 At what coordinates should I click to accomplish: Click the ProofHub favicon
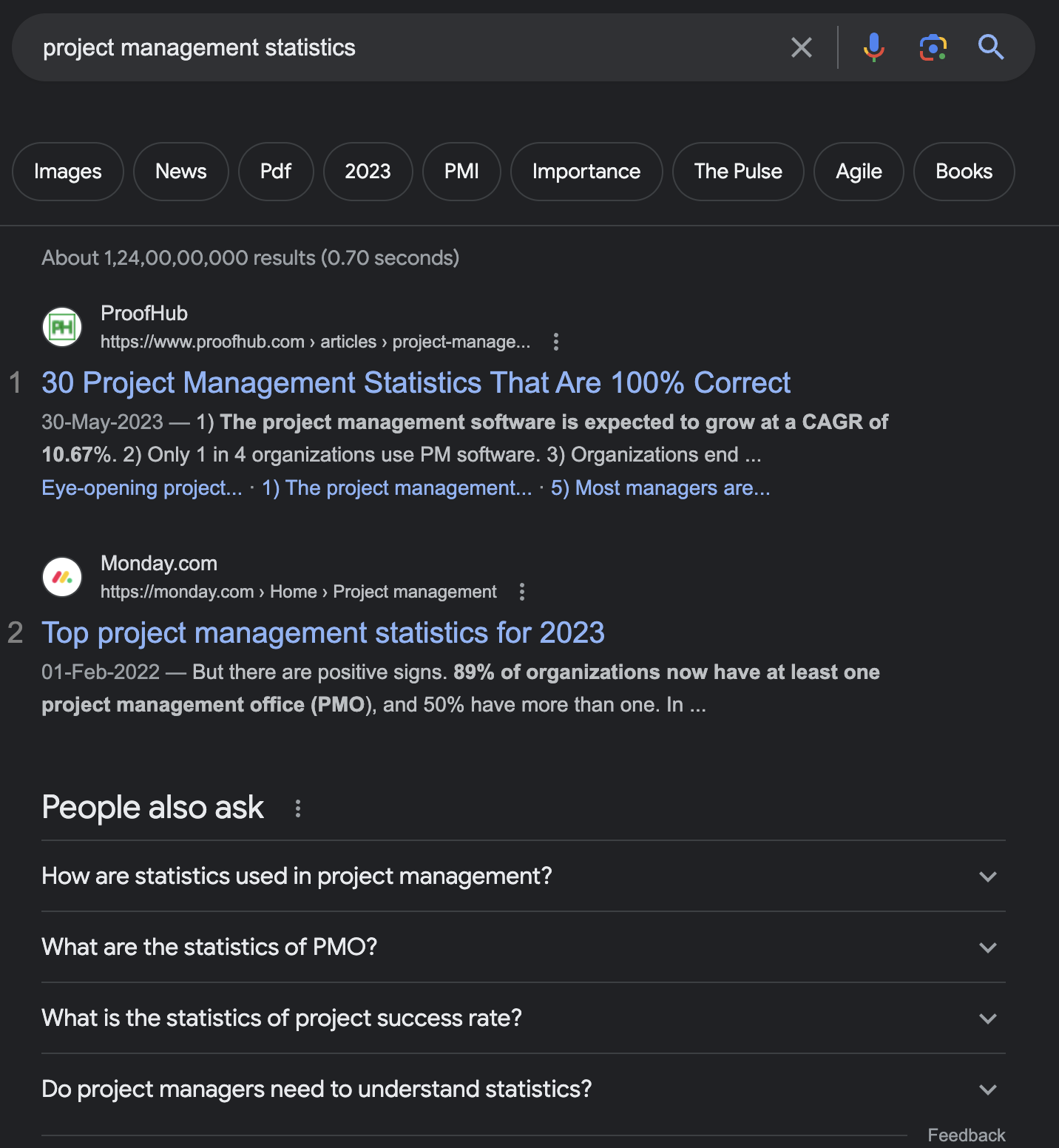pos(62,327)
